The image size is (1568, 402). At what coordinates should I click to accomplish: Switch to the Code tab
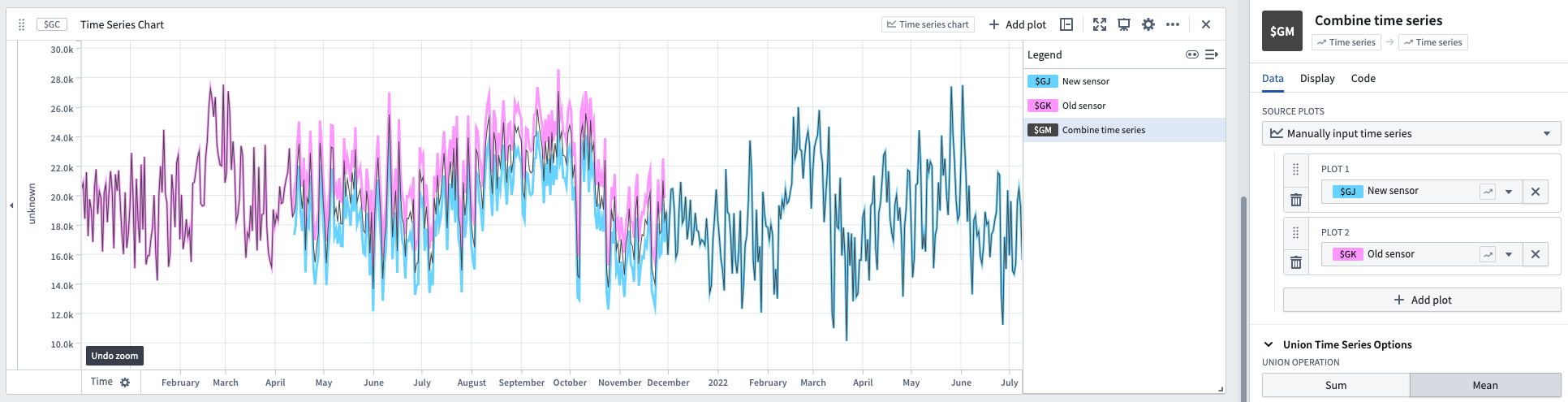pyautogui.click(x=1363, y=79)
